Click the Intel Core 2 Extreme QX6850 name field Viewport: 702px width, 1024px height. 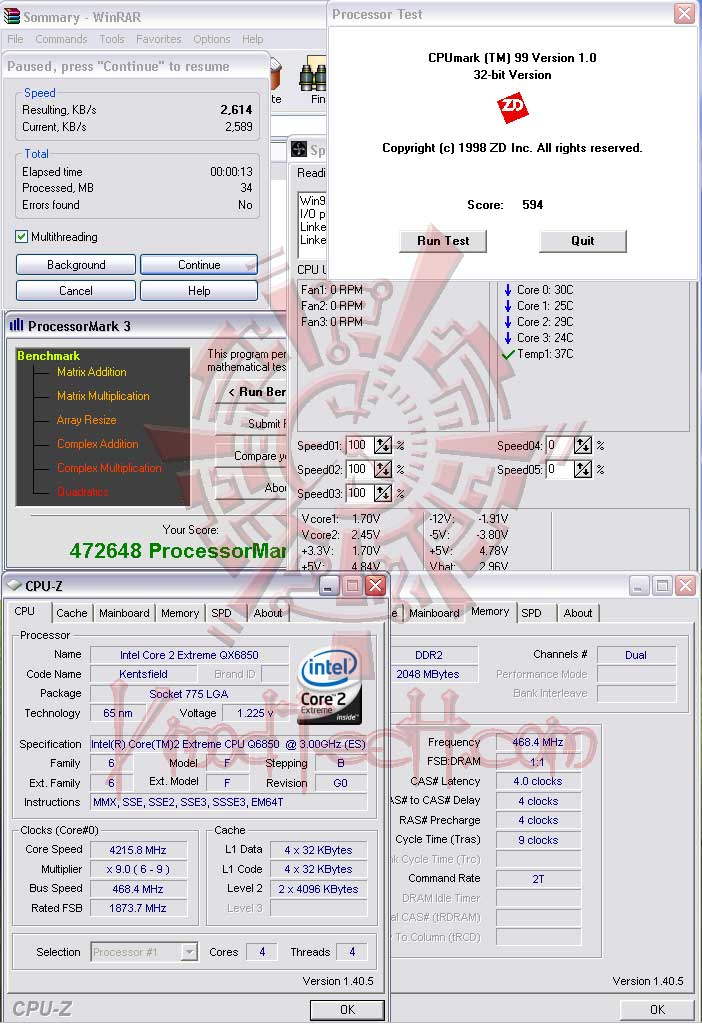tap(189, 654)
